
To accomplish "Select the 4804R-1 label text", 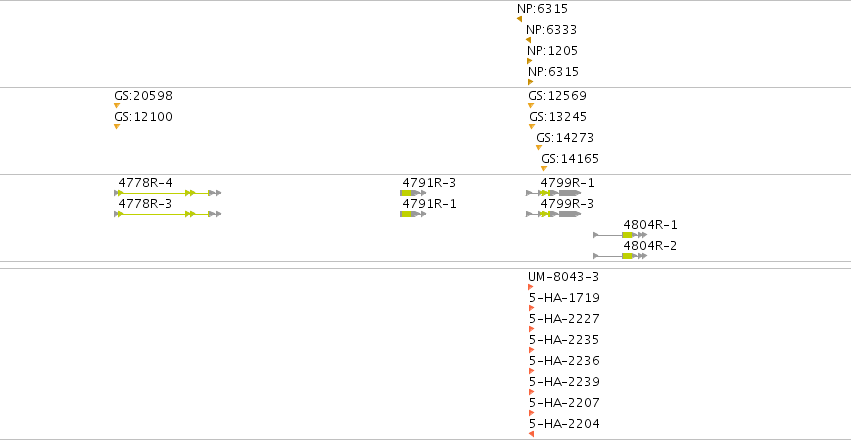I will (650, 225).
